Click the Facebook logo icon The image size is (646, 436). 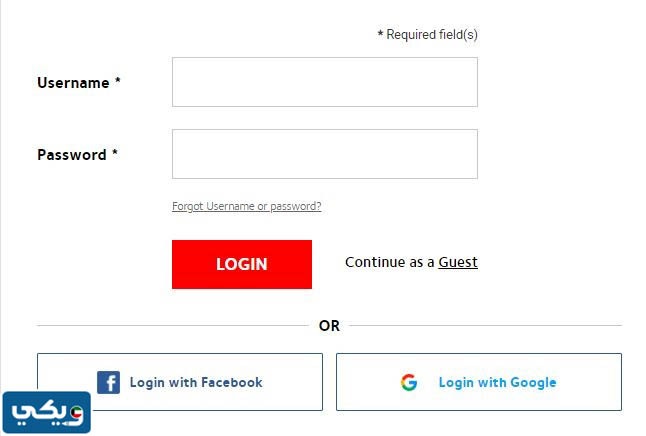pos(108,382)
